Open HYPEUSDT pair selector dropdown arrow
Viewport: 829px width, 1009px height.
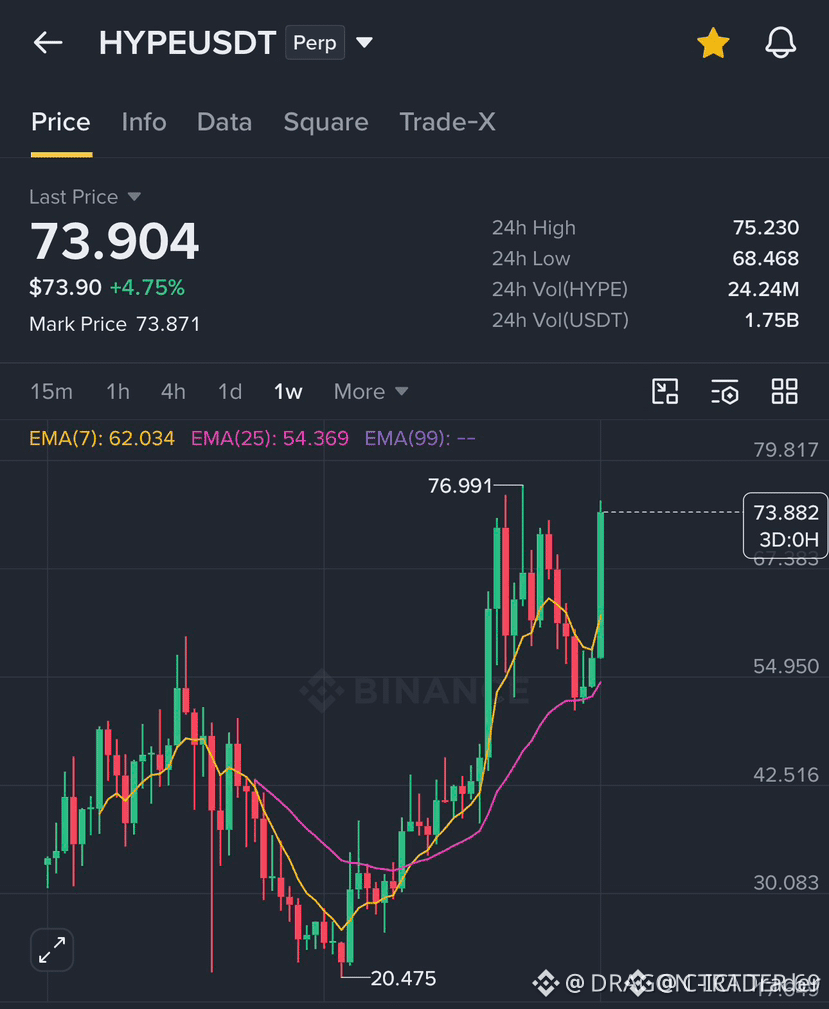[364, 42]
